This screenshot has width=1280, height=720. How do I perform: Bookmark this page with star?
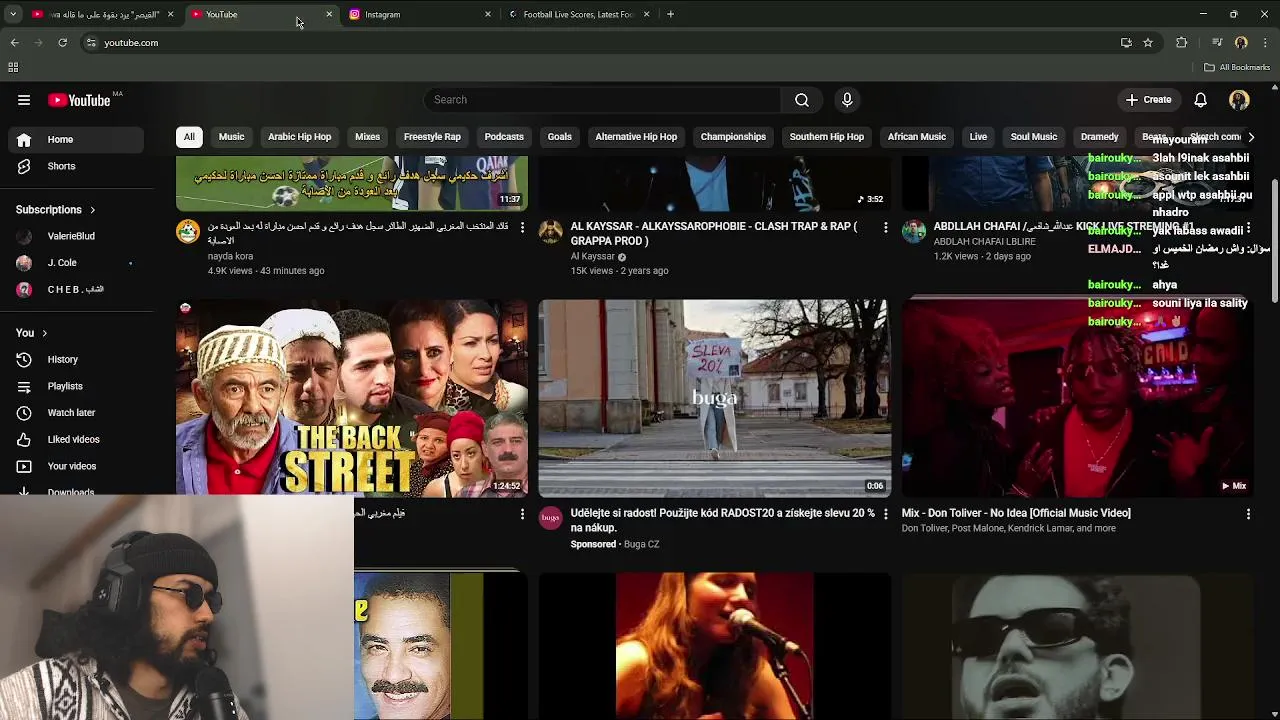[1148, 43]
